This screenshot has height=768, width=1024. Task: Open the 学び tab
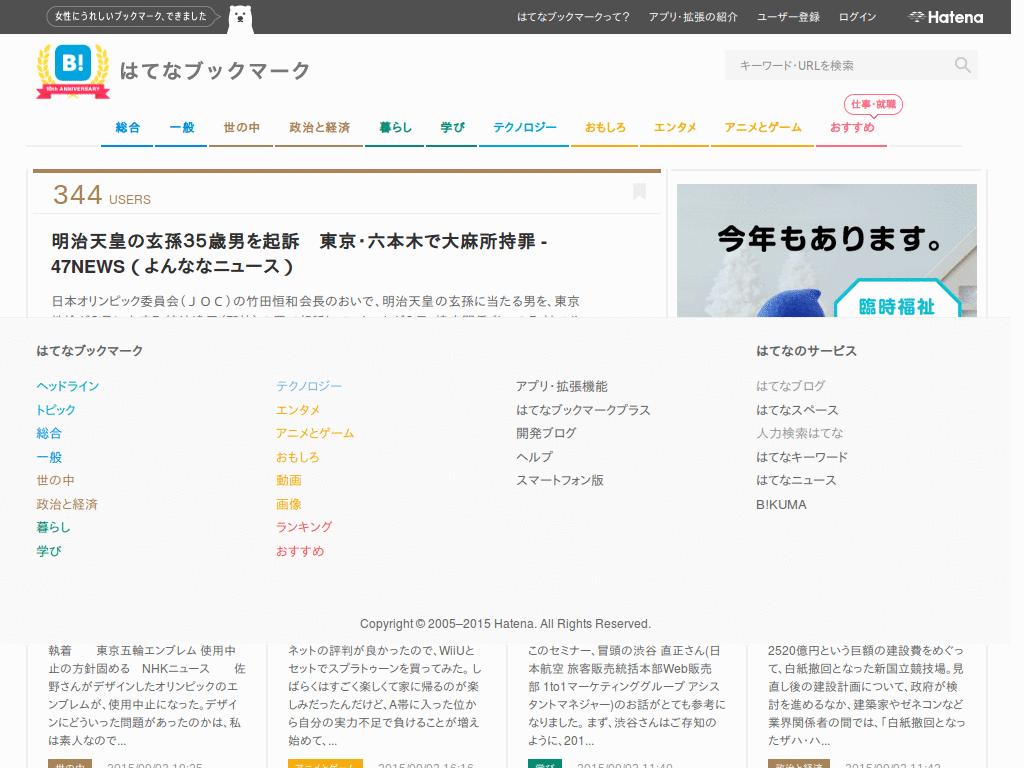[452, 127]
